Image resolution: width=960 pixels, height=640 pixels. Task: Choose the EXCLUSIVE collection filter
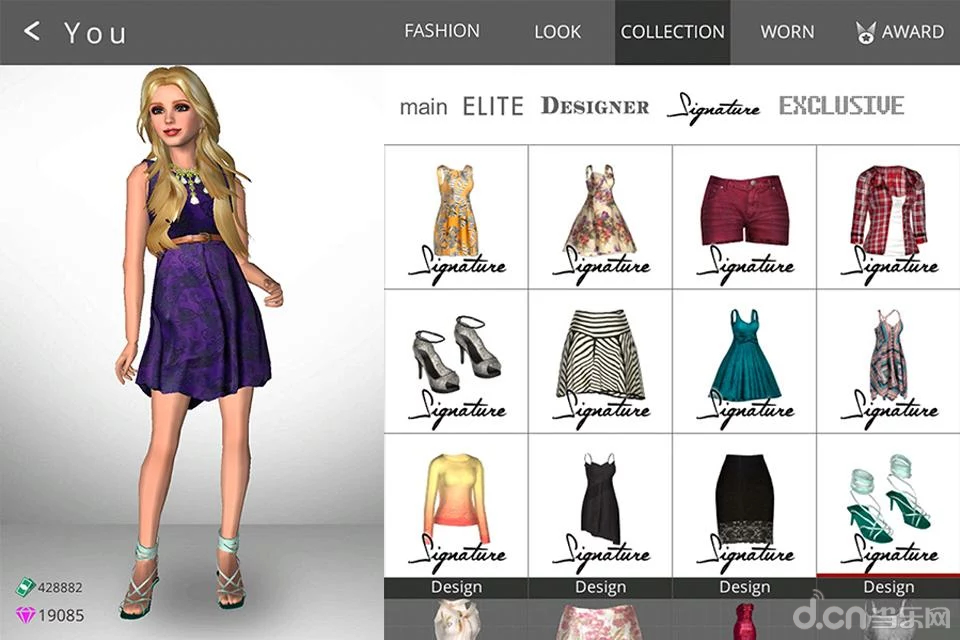coord(841,105)
